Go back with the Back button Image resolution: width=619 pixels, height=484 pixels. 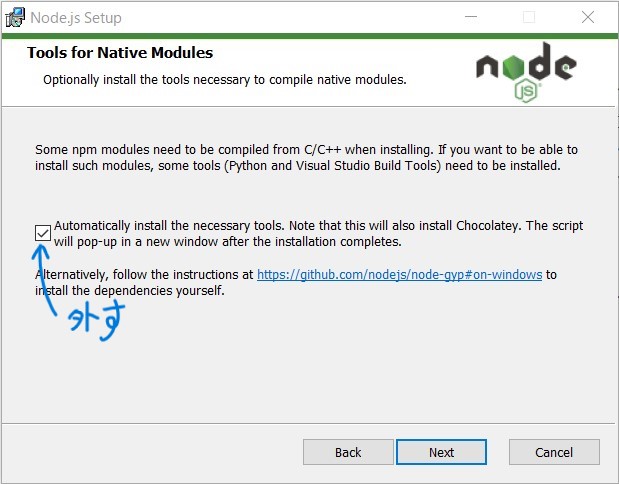(x=348, y=452)
